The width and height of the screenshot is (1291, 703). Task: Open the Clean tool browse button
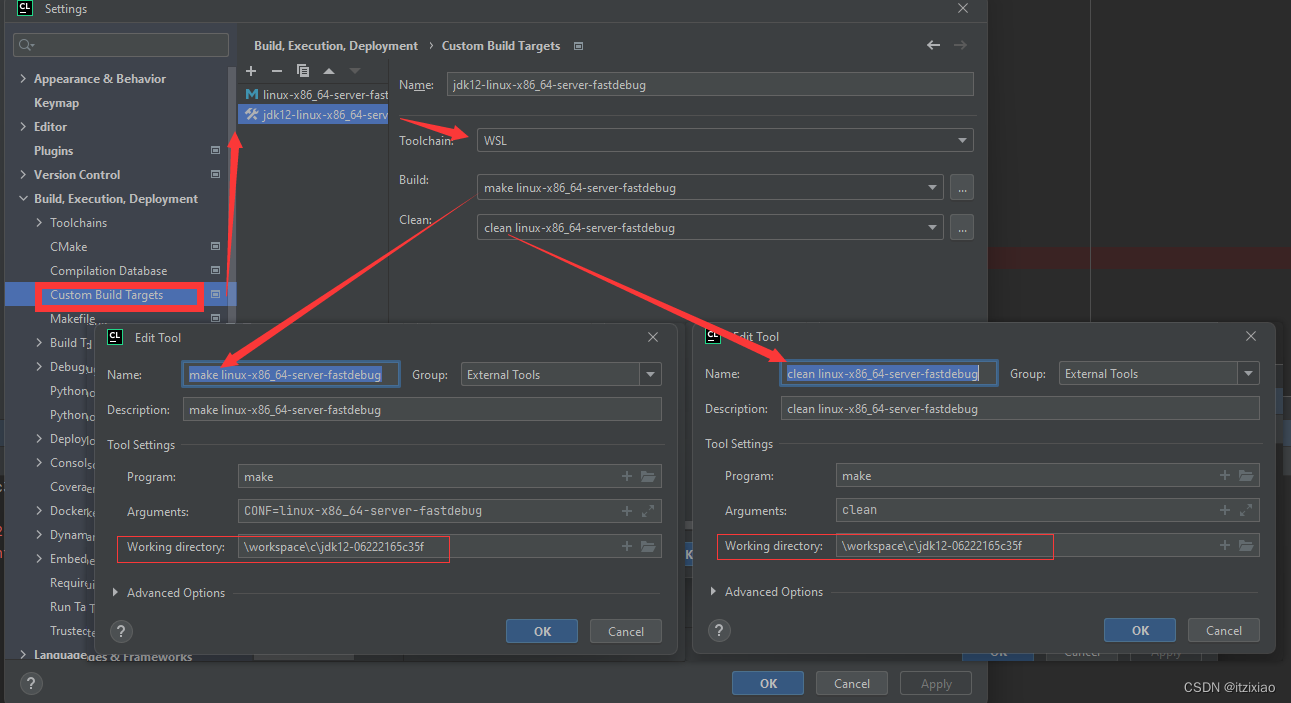pyautogui.click(x=962, y=228)
